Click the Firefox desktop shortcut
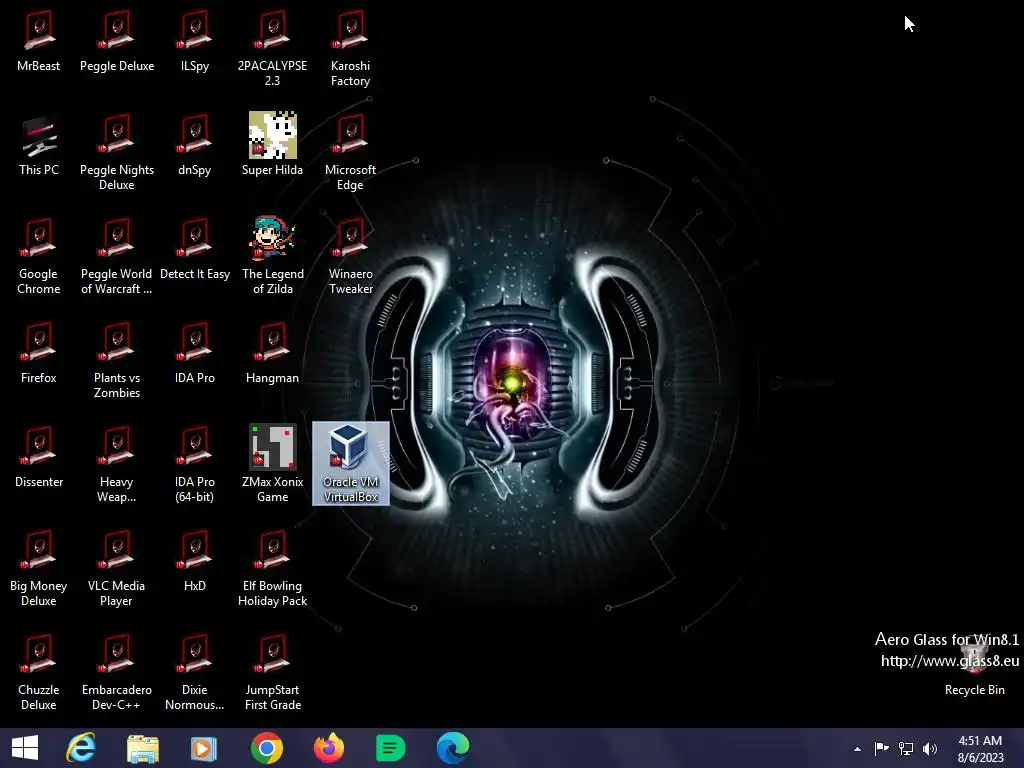 pyautogui.click(x=39, y=353)
